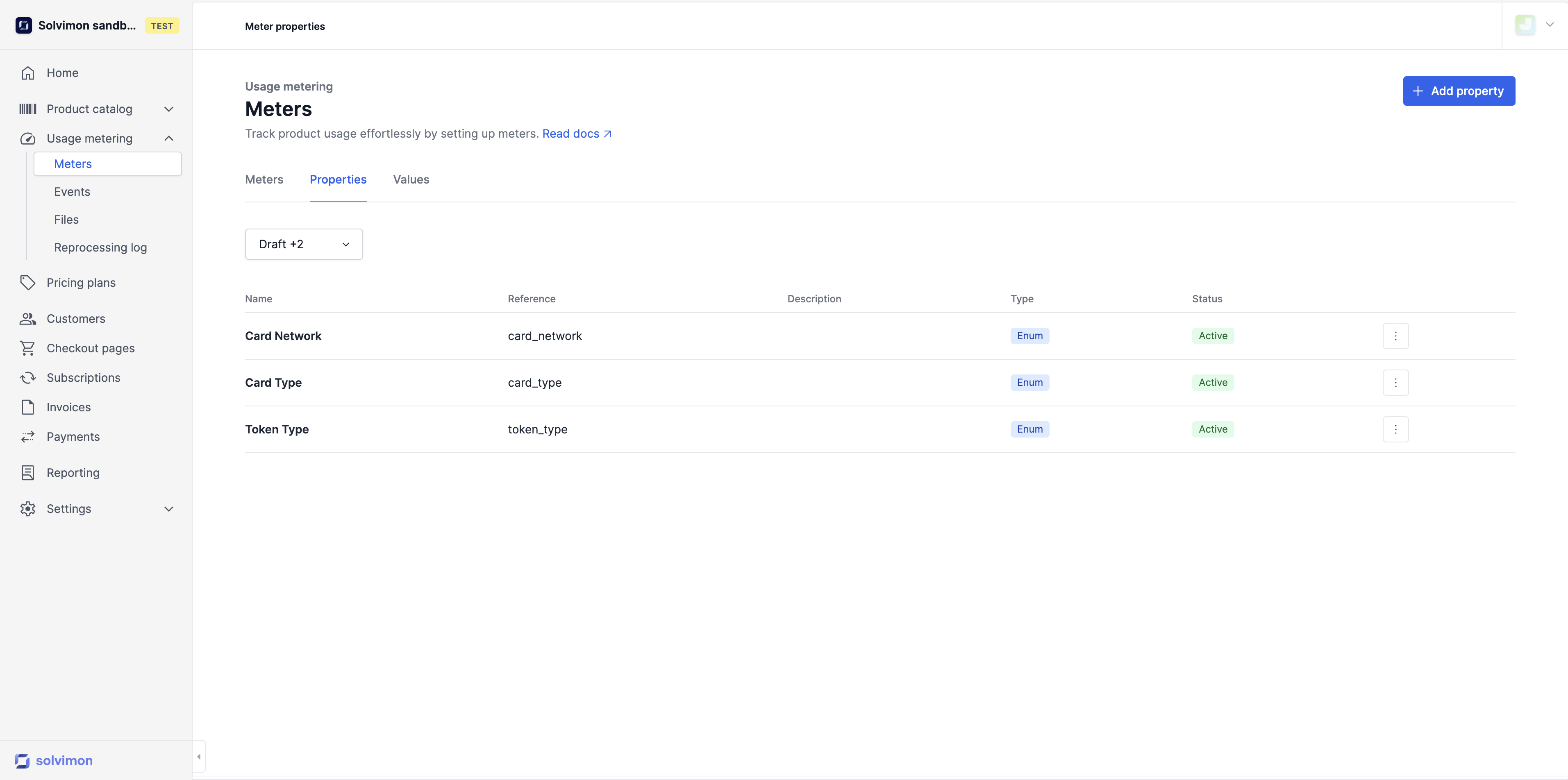Screen dimensions: 1568x780
Task: Open Token Type row options menu
Action: [x=1395, y=429]
